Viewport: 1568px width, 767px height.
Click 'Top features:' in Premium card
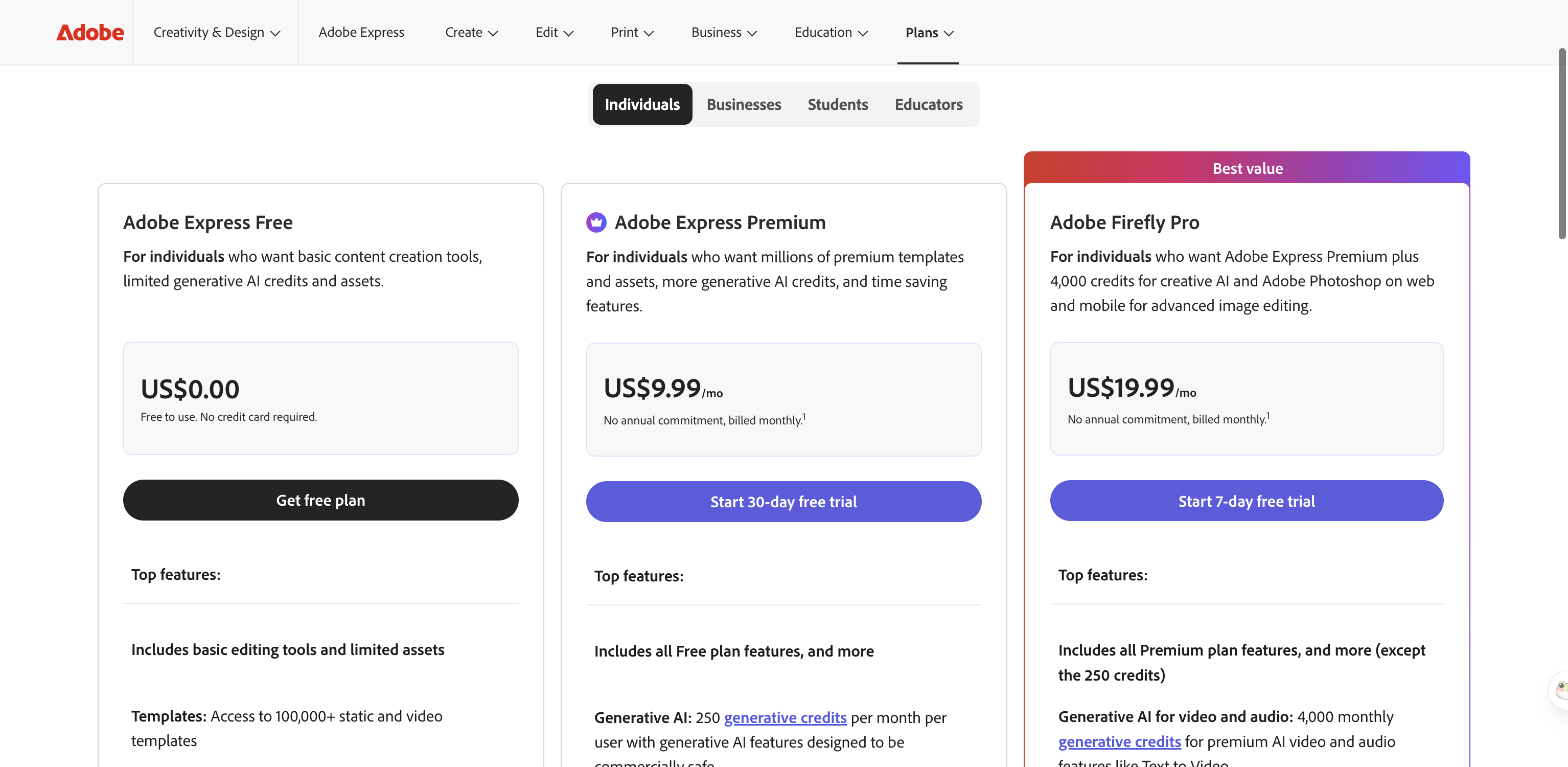638,576
